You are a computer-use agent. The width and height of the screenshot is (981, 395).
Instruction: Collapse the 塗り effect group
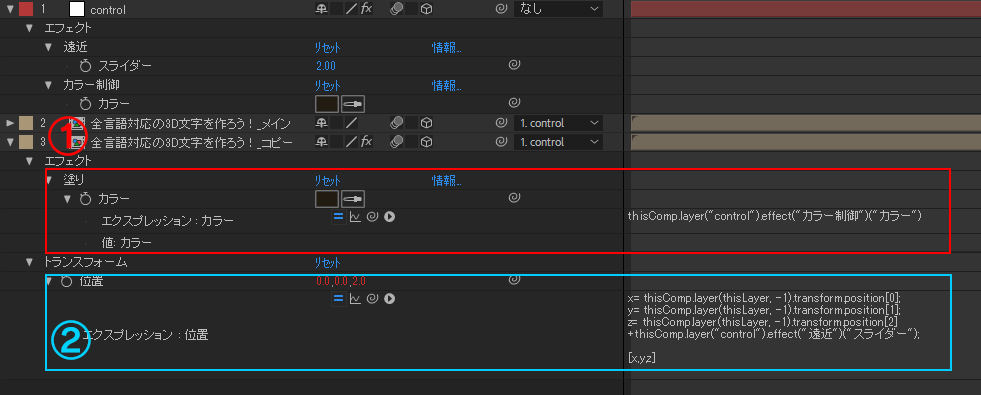[x=49, y=180]
